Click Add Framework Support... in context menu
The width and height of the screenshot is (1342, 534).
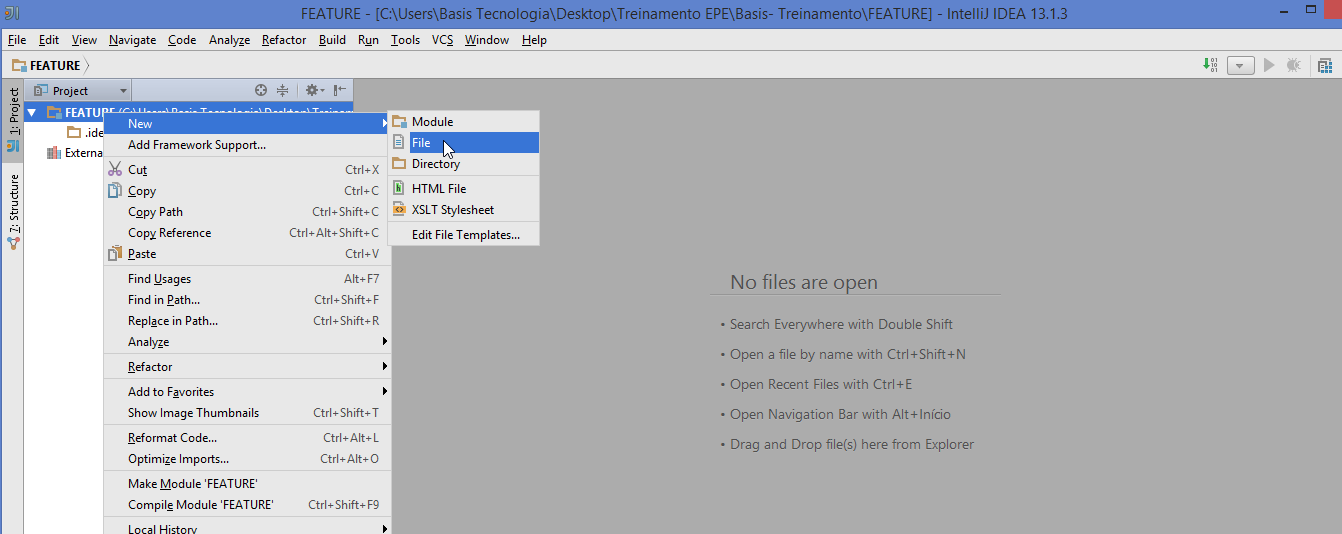(x=196, y=145)
